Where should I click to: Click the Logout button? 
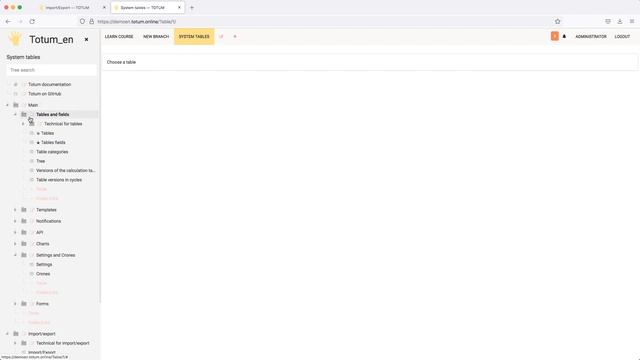point(622,36)
